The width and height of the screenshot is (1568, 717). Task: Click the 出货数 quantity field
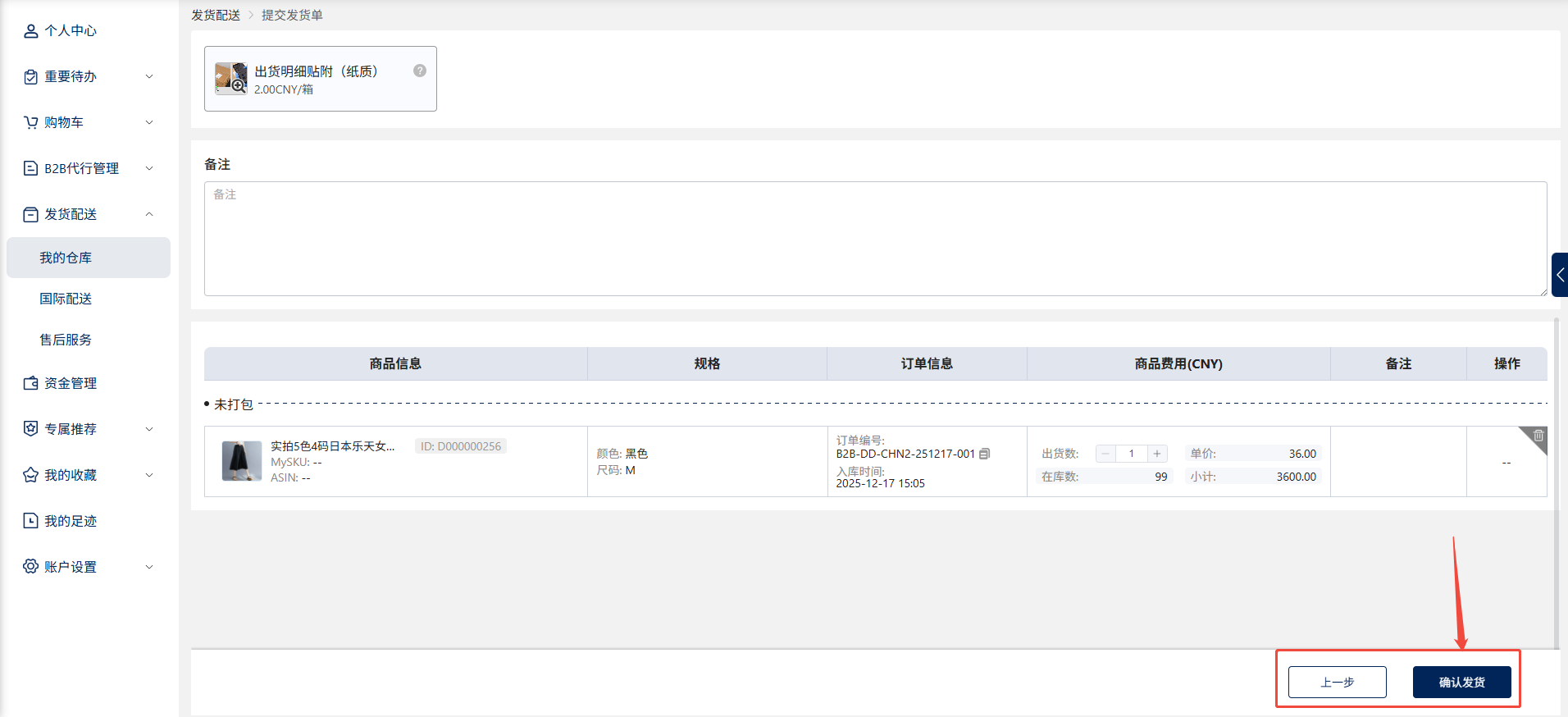1132,454
